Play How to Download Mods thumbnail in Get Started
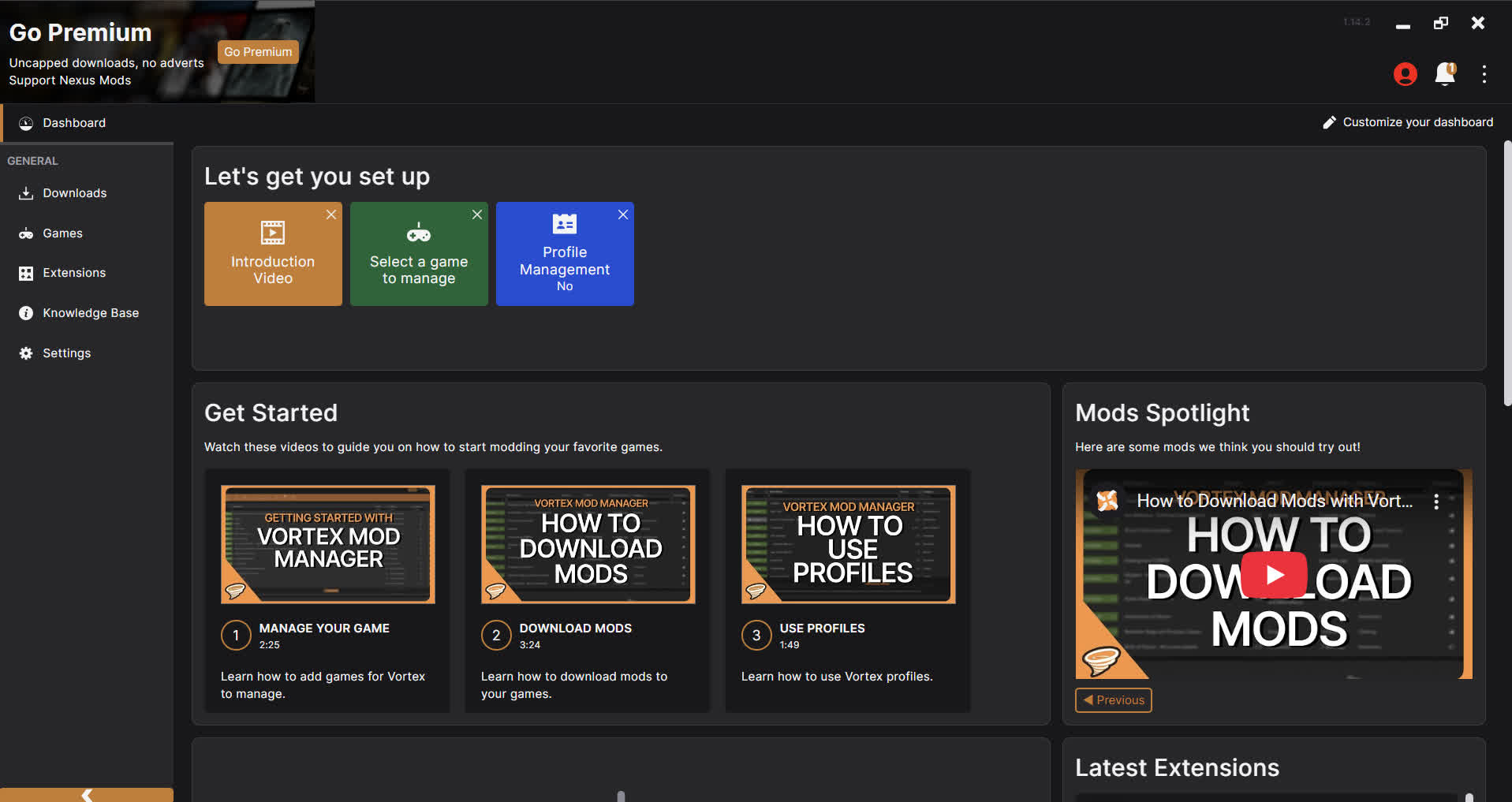1512x802 pixels. 588,544
